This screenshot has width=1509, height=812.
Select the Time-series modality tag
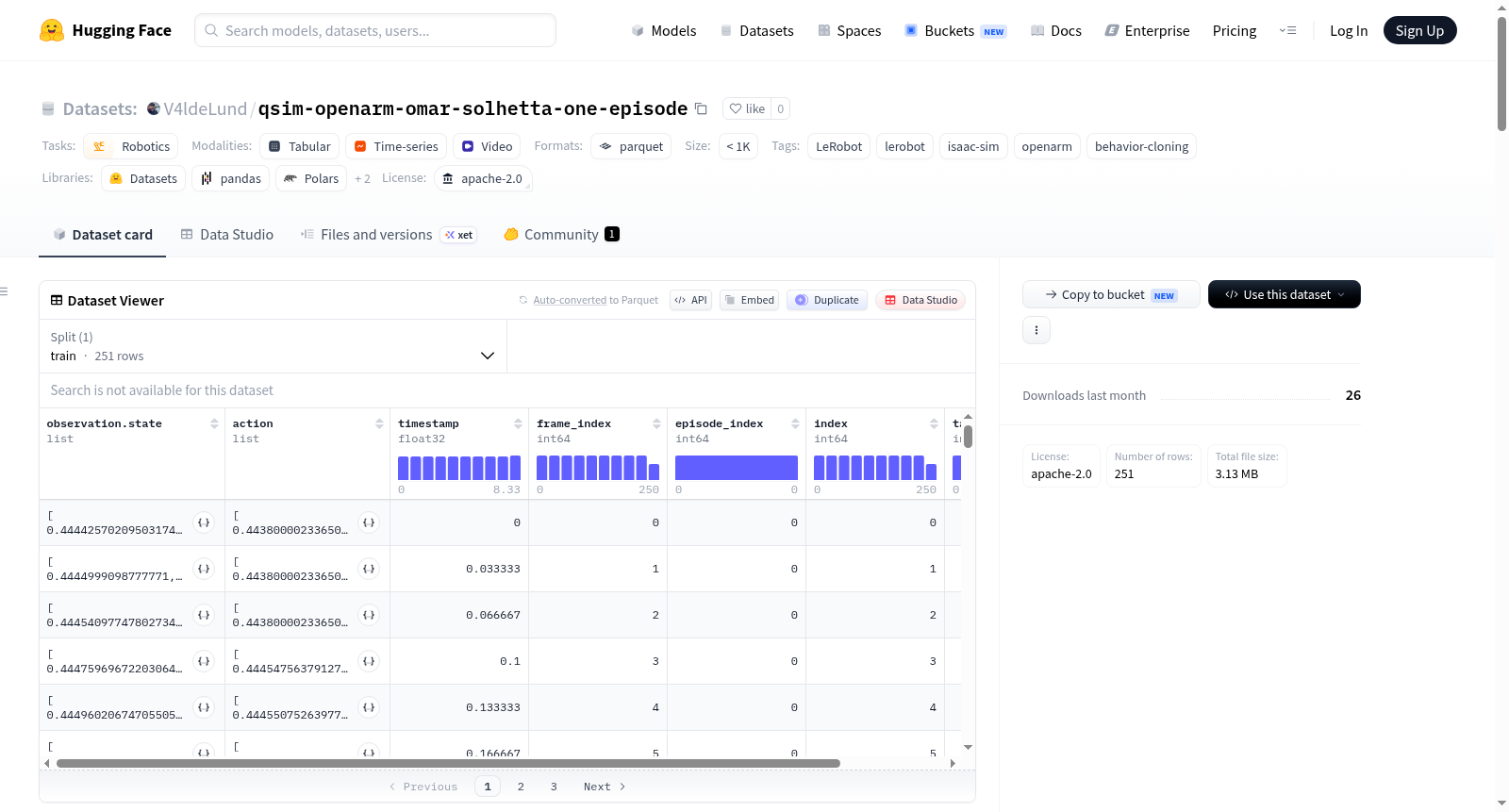point(396,146)
